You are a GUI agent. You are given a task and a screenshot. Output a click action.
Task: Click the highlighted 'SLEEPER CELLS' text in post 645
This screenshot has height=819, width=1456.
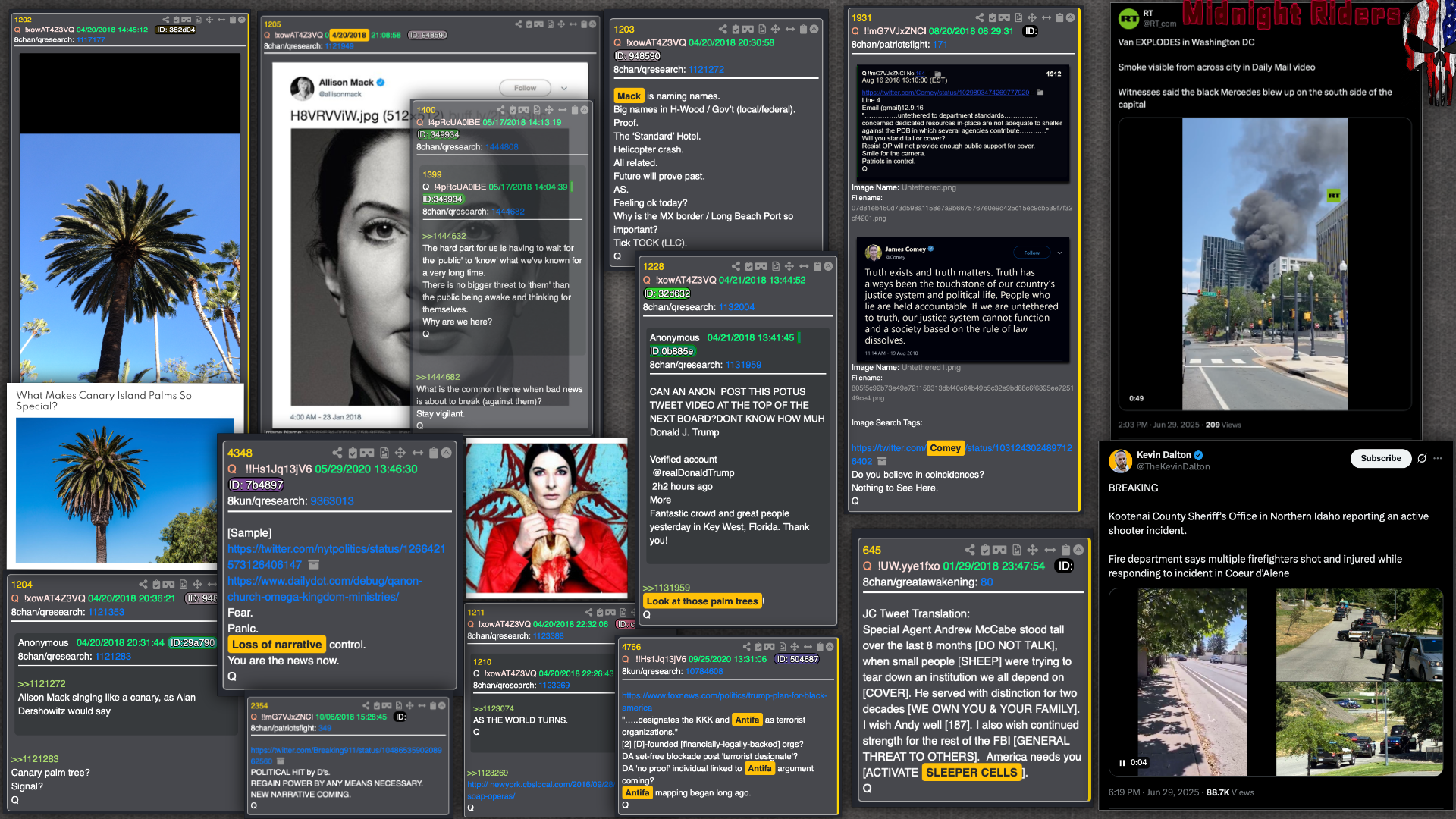pos(971,772)
